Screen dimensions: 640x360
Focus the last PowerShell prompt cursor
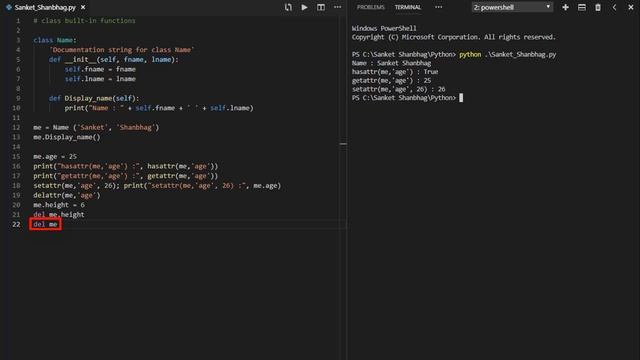(461, 98)
